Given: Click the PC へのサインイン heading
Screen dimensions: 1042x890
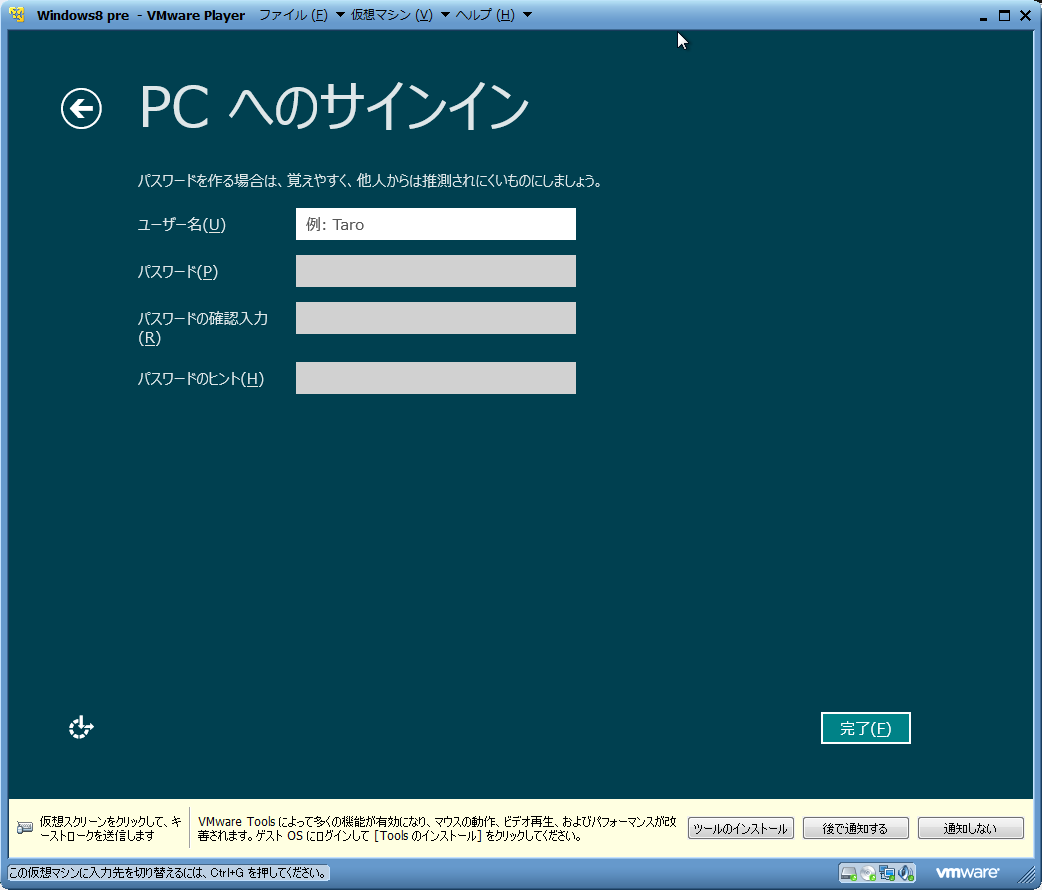Looking at the screenshot, I should click(334, 106).
